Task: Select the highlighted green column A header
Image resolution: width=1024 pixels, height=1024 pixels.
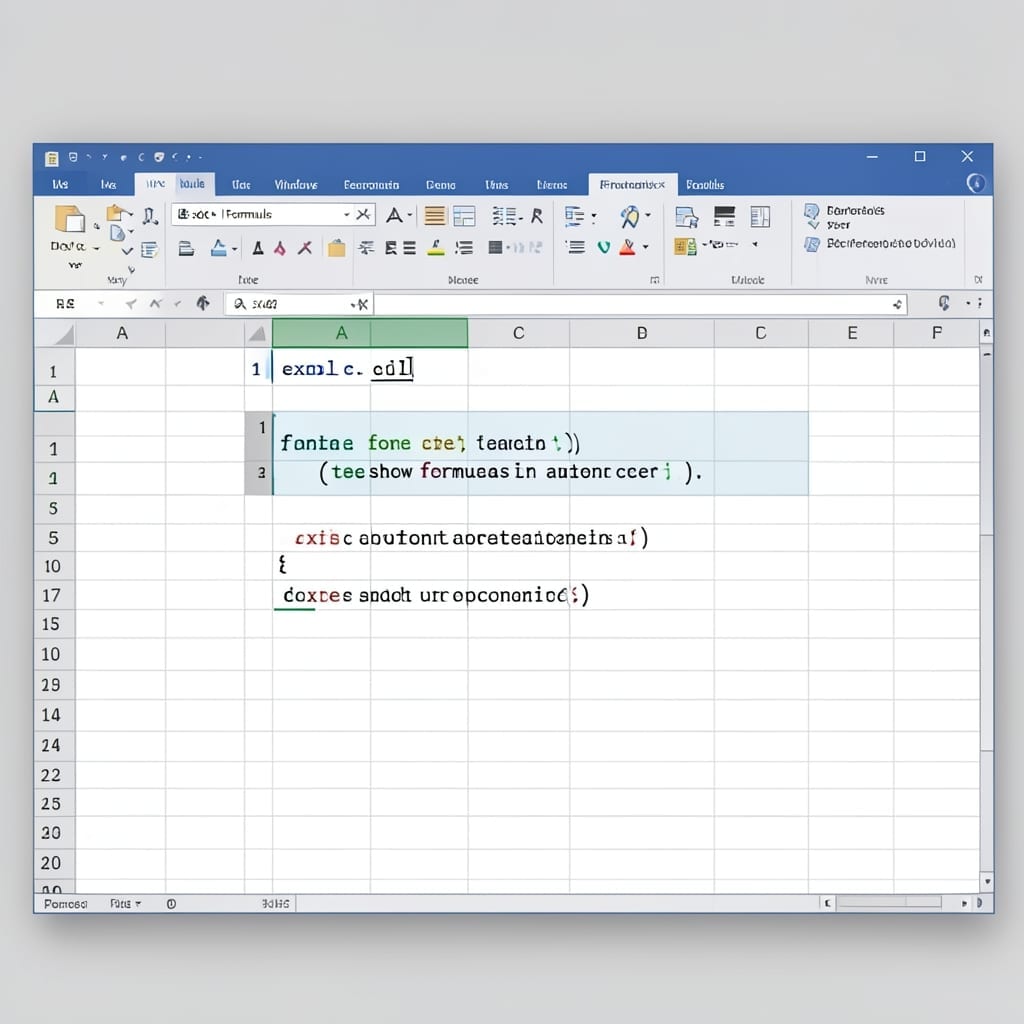Action: [x=370, y=333]
